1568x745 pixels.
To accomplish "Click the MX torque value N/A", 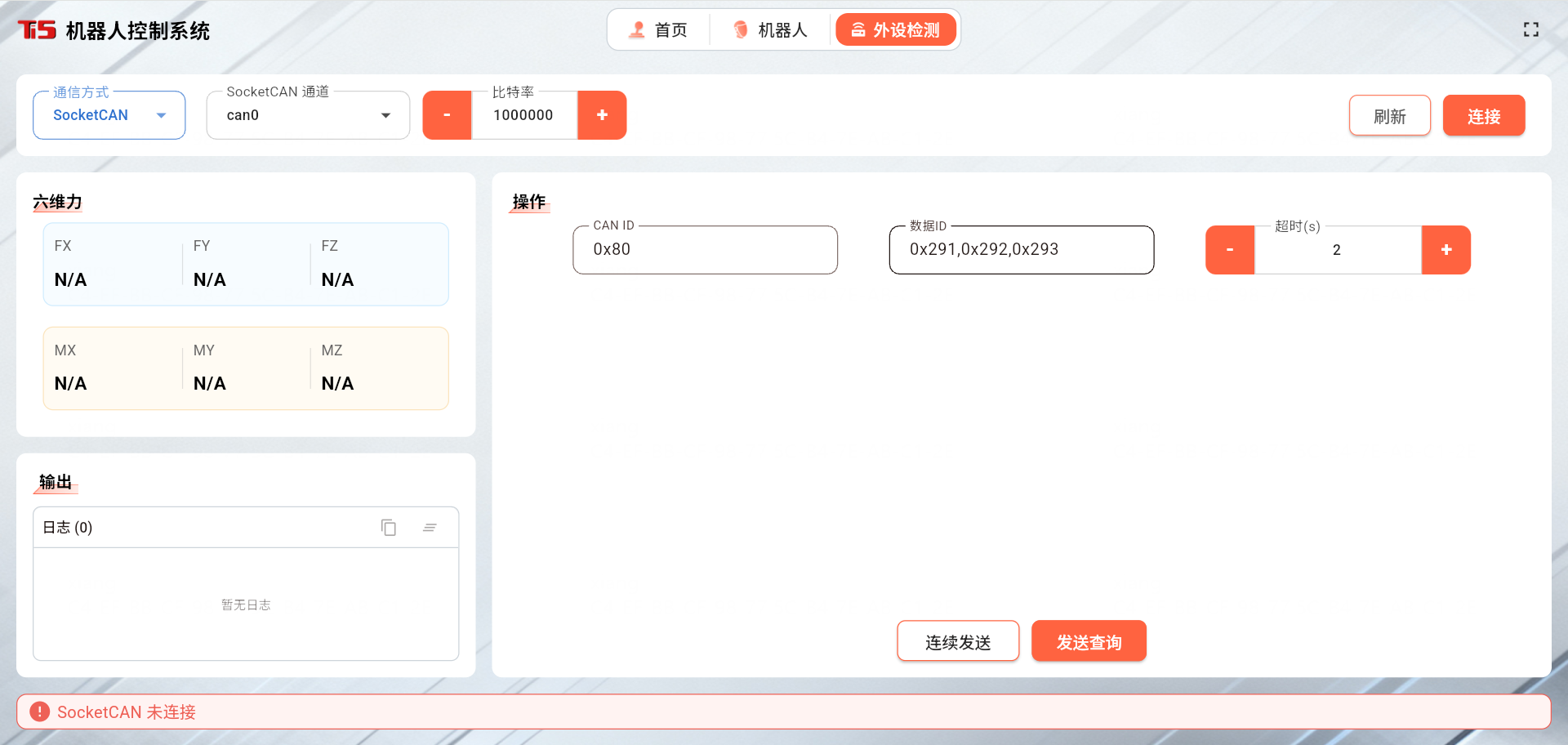I will pos(70,384).
